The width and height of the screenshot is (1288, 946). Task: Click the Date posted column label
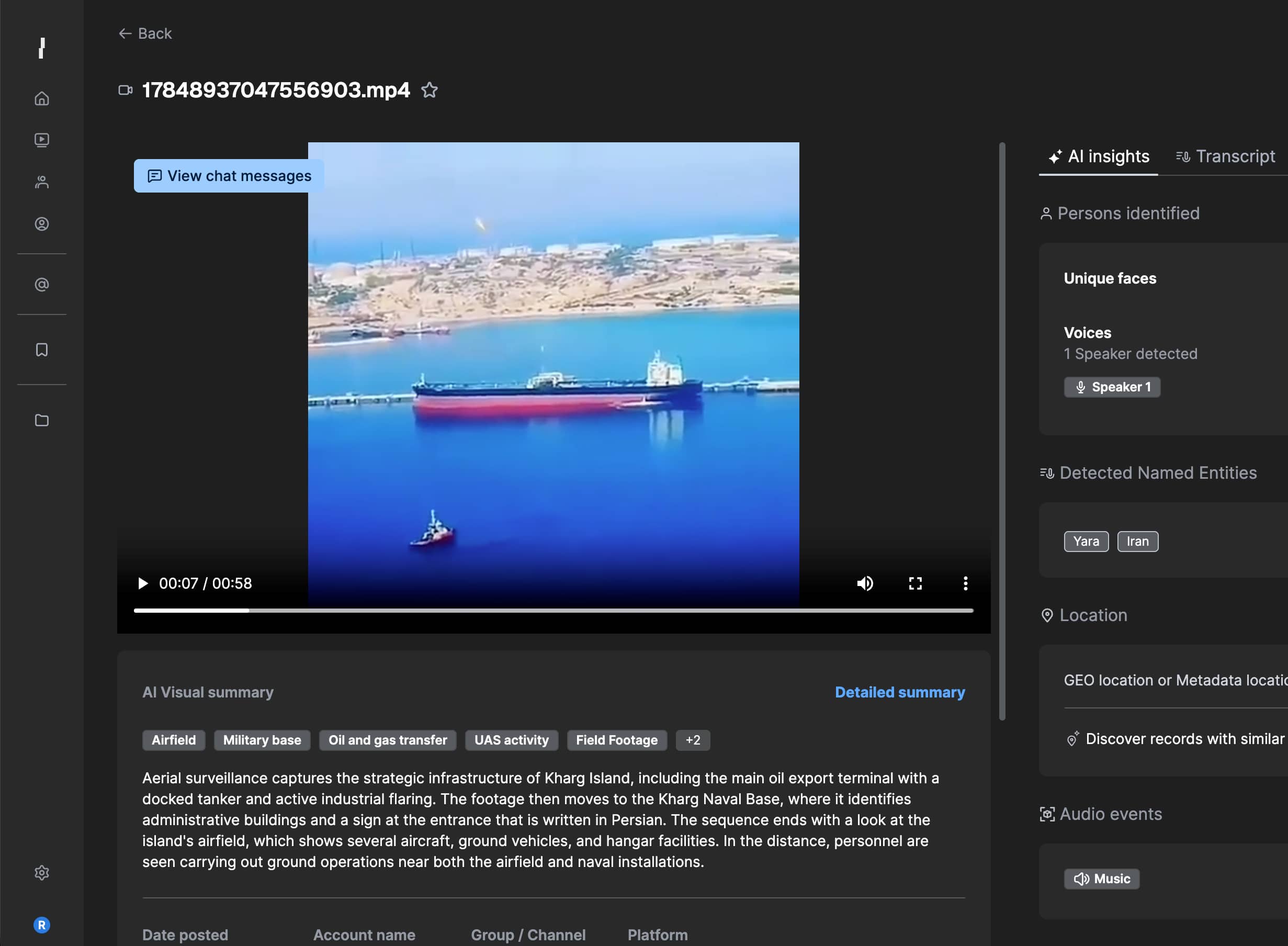pyautogui.click(x=186, y=935)
